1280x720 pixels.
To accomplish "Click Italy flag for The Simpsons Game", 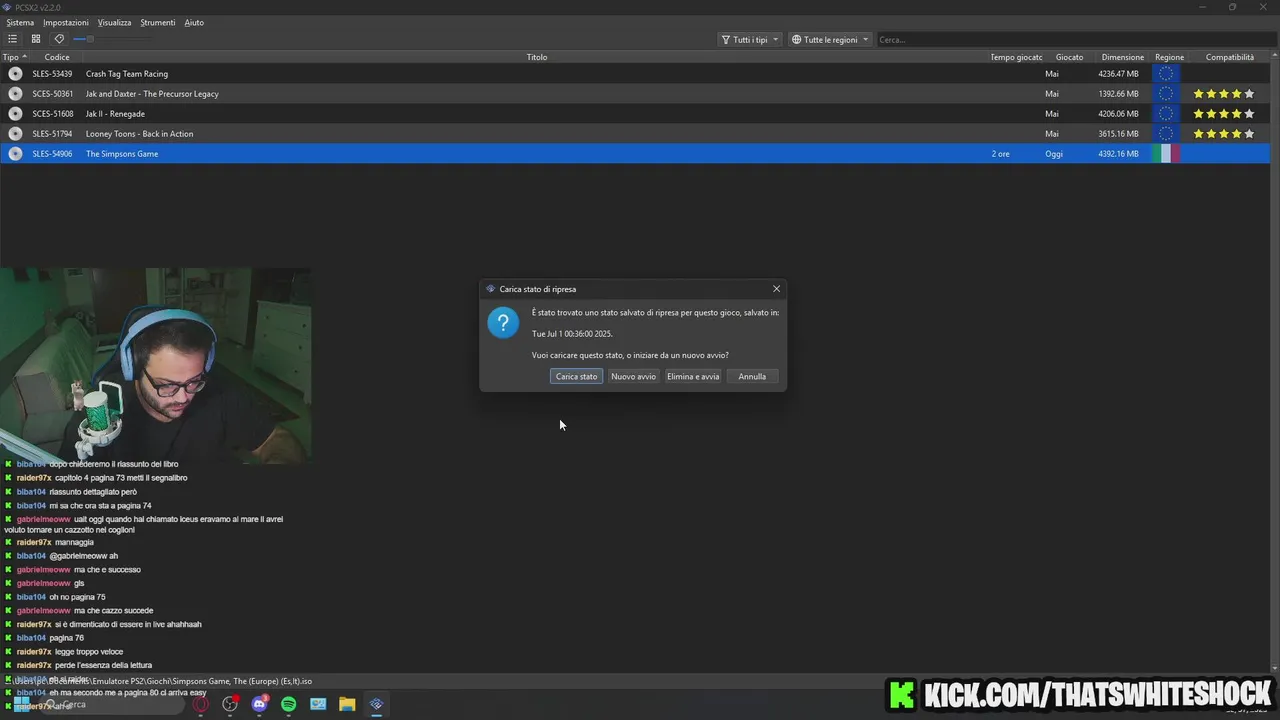I will click(x=1166, y=154).
